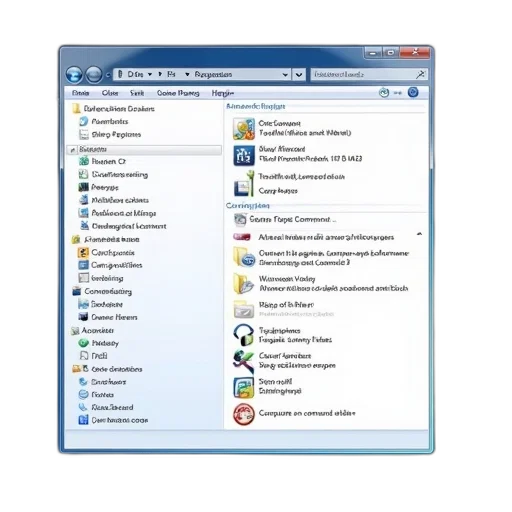Screen dimensions: 512x512
Task: Select the blue square icon at navigation pane bottom
Action: click(x=83, y=420)
